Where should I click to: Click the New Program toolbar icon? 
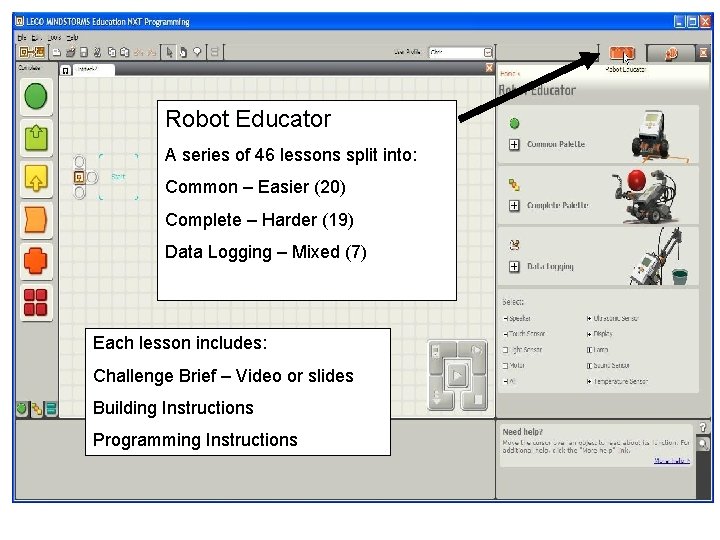(56, 52)
